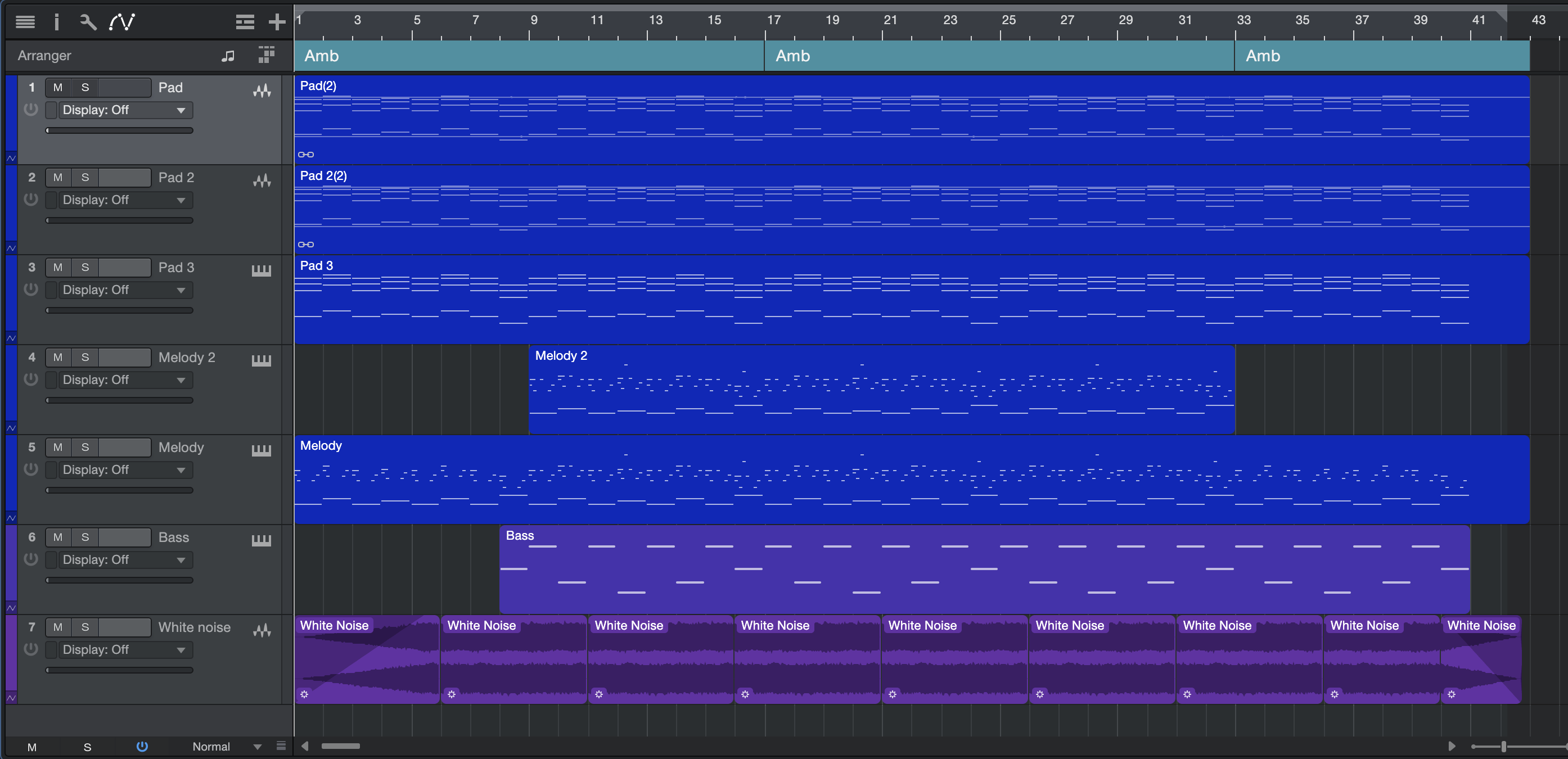Viewport: 1568px width, 759px height.
Task: Mute the Pad 2 track
Action: coord(58,177)
